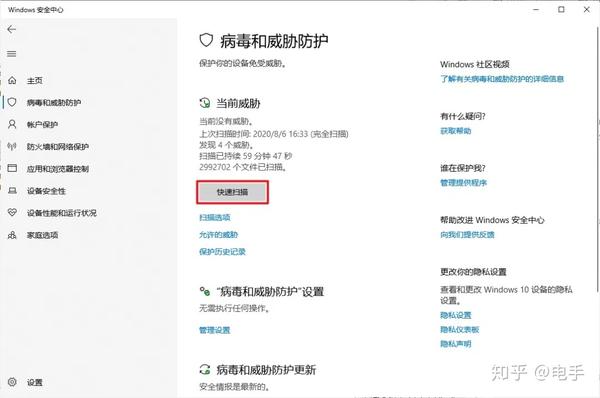Viewport: 600px width, 398px height.
Task: Start a scan with 快速扫描 button
Action: coord(232,192)
